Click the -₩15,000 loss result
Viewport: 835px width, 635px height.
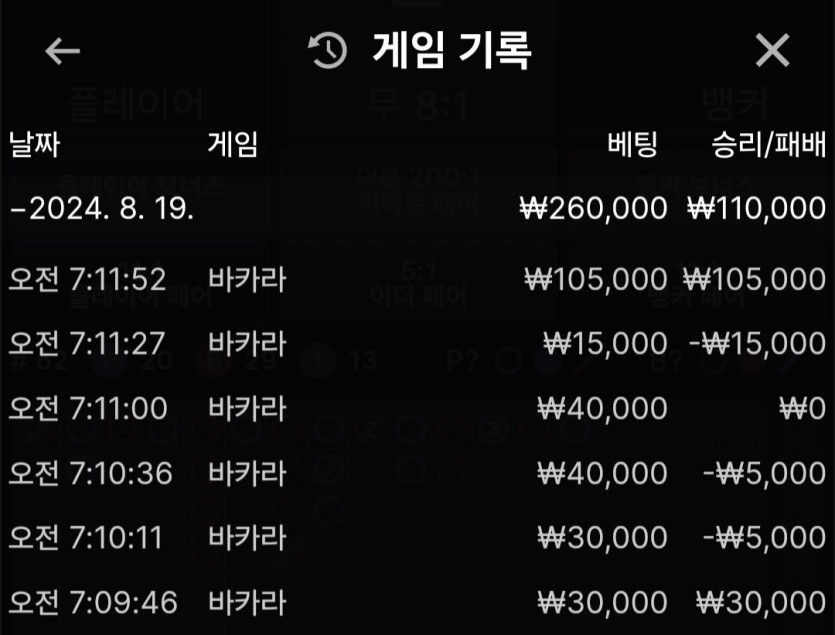click(x=758, y=344)
